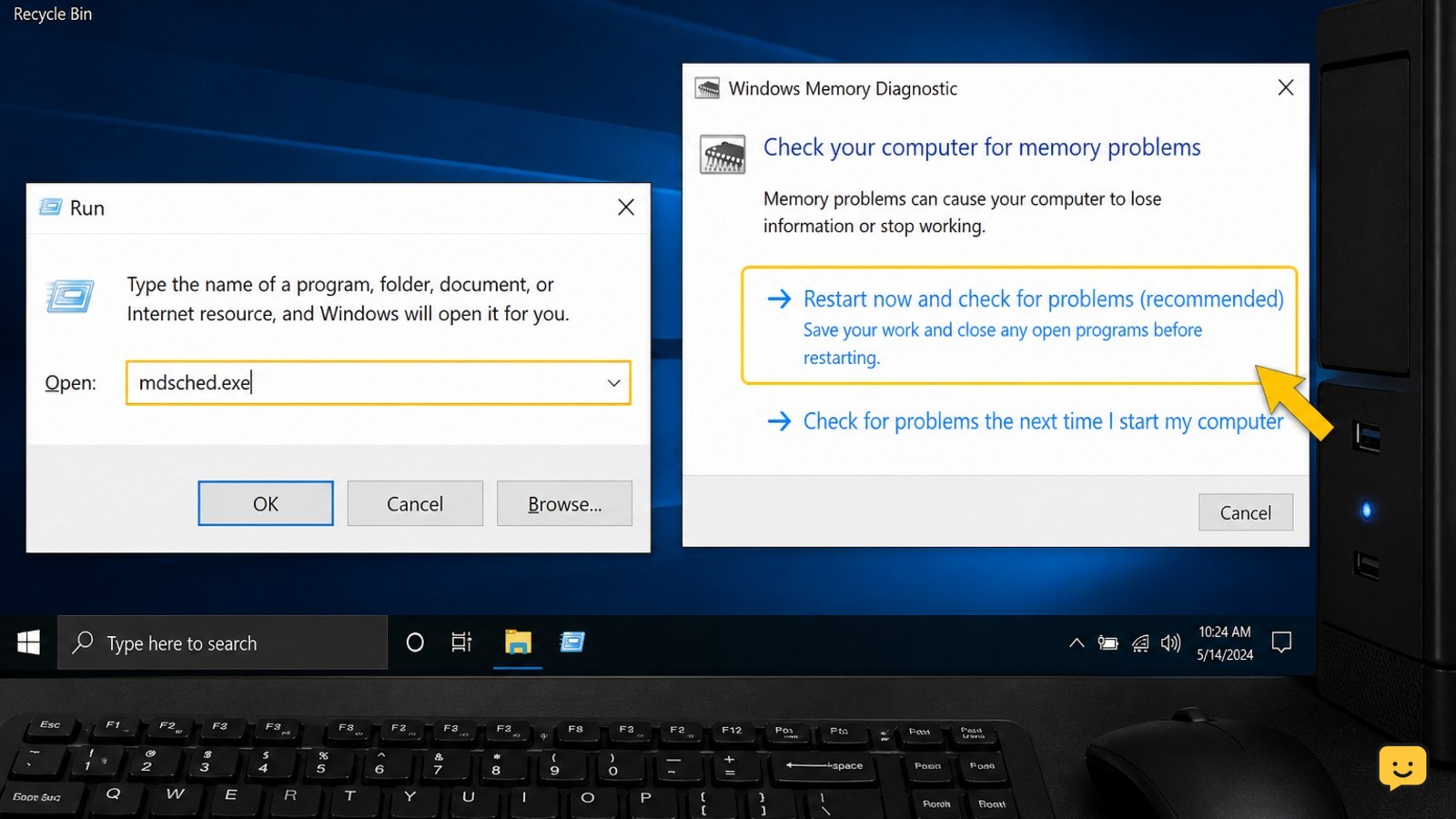Click the large Run program icon
This screenshot has height=819, width=1456.
click(x=70, y=296)
